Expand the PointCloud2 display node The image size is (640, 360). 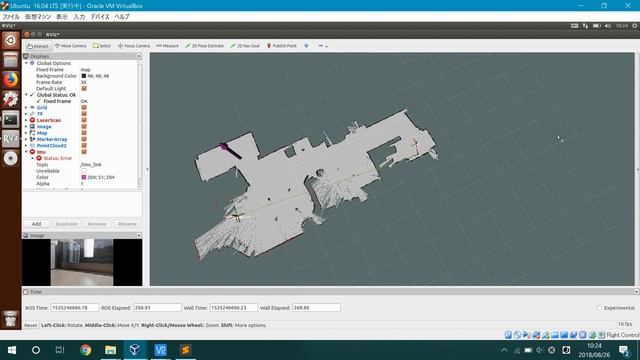coord(27,146)
